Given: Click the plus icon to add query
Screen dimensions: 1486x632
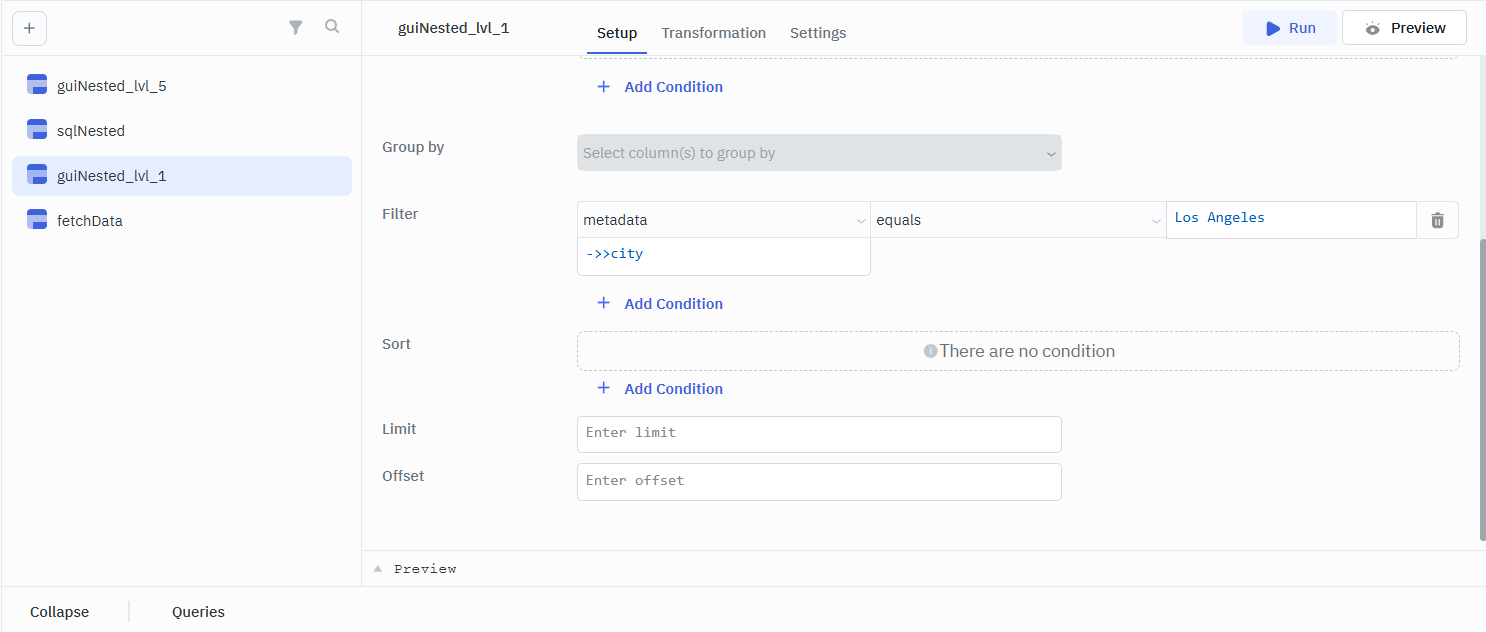Looking at the screenshot, I should 29,28.
